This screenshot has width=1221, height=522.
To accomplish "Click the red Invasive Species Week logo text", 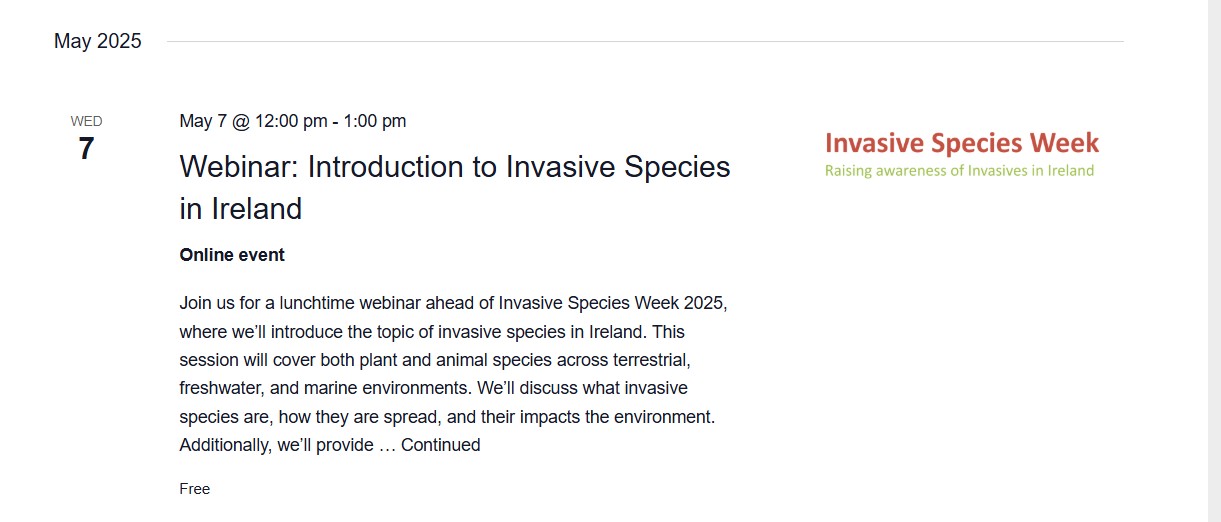I will [961, 143].
